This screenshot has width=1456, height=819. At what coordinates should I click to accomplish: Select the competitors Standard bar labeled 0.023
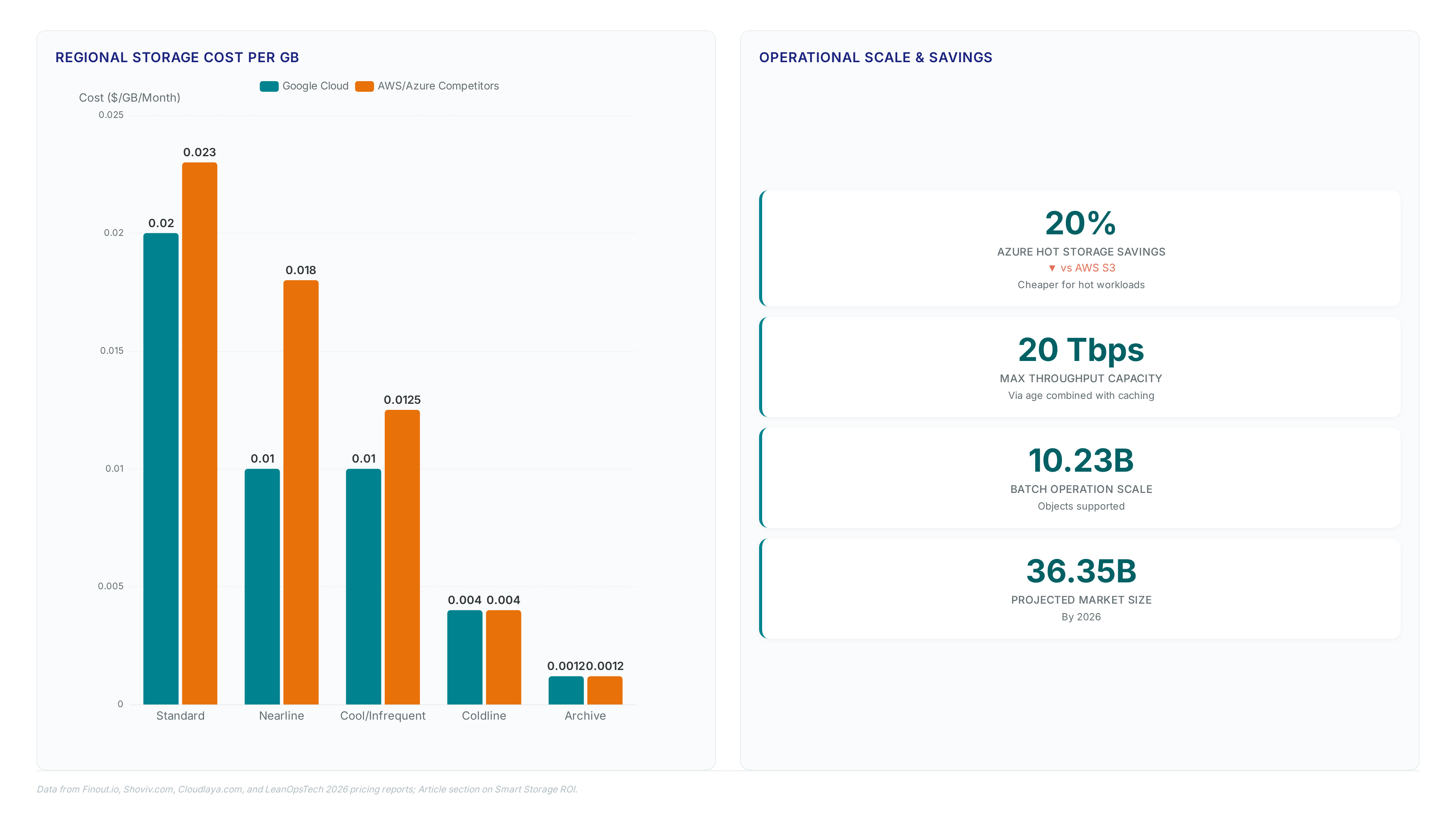199,433
